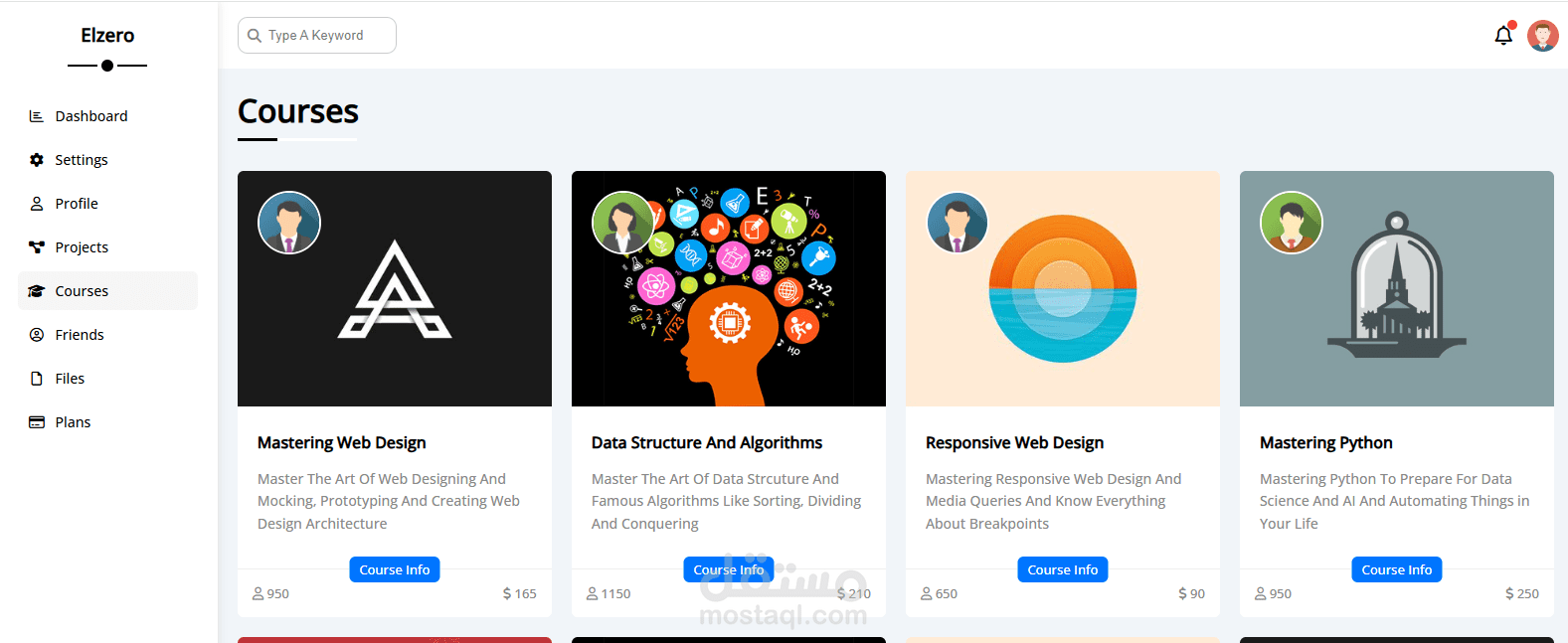Open the user avatar in the header
This screenshot has height=643, width=1568.
click(1543, 36)
